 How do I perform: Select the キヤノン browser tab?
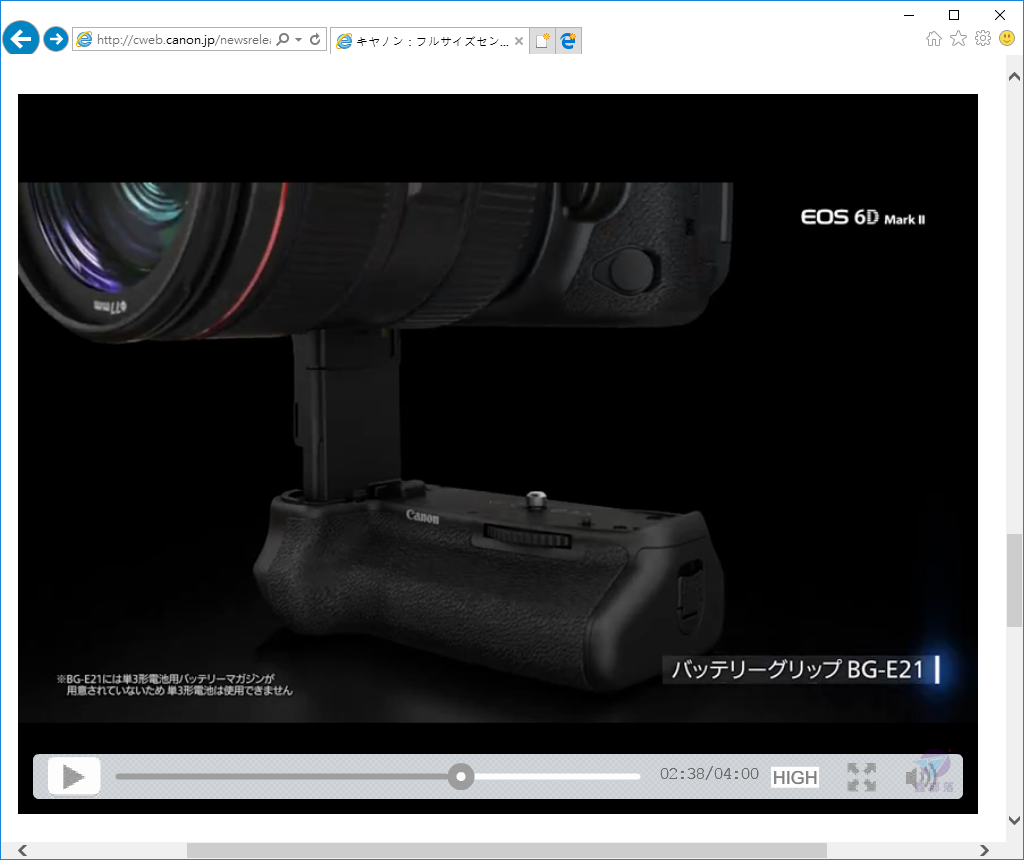[x=429, y=41]
